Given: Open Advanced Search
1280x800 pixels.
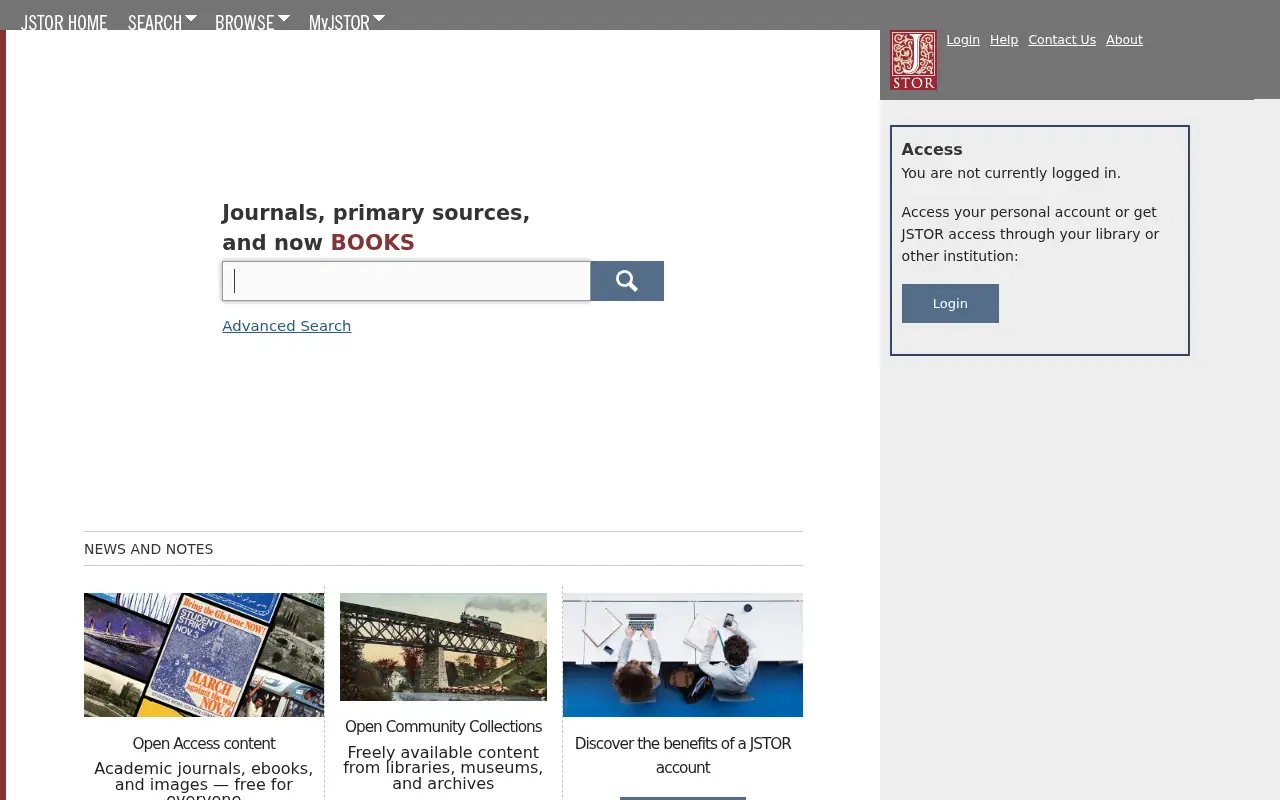Looking at the screenshot, I should tap(287, 326).
